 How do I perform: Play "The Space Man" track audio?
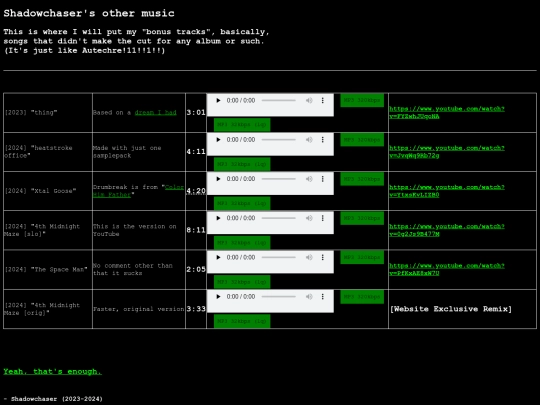click(218, 258)
